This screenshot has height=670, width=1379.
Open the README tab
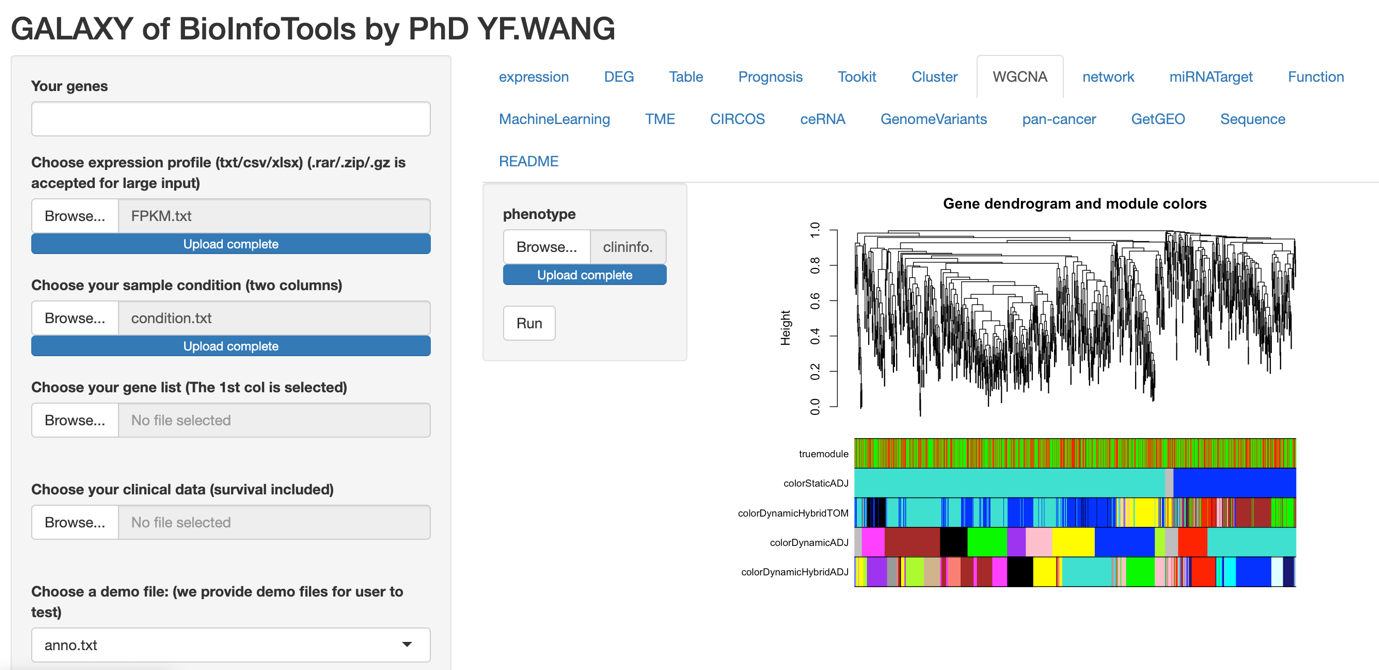(528, 161)
